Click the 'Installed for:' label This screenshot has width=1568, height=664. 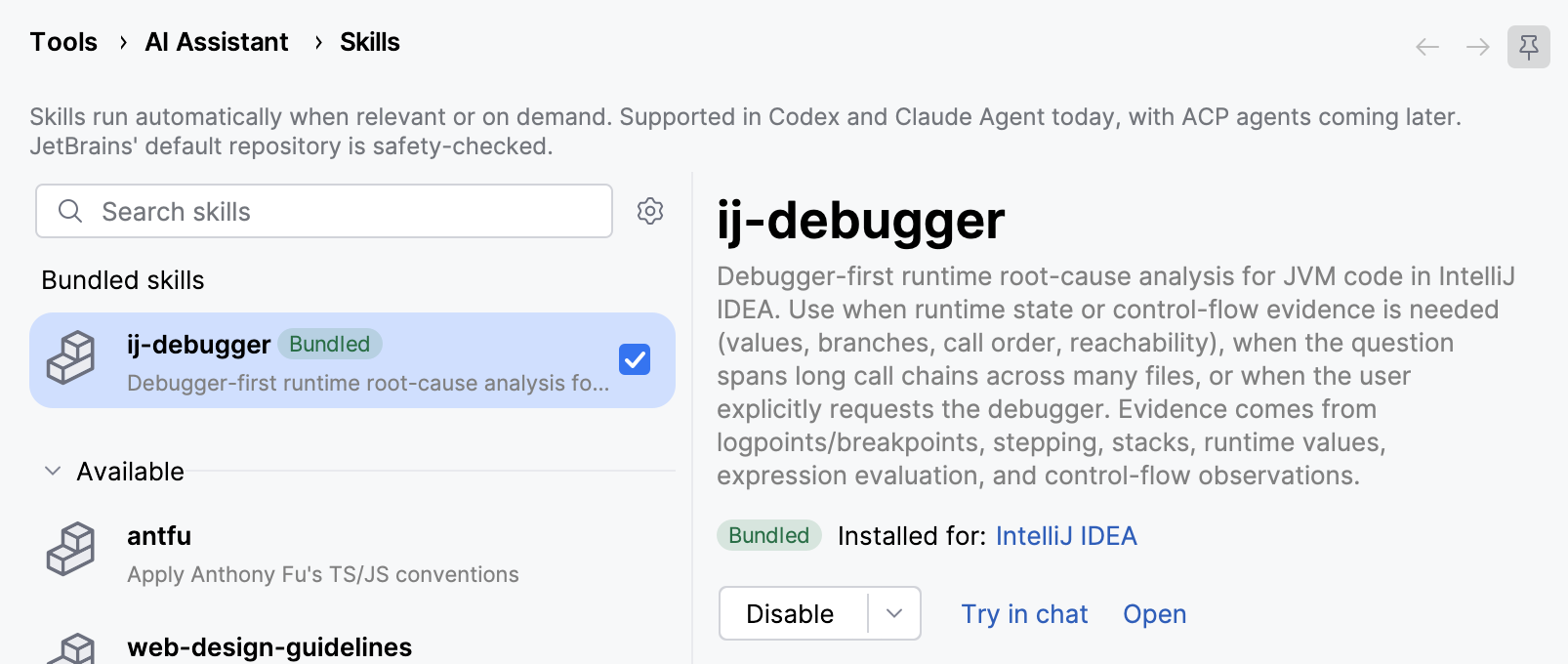pyautogui.click(x=910, y=535)
